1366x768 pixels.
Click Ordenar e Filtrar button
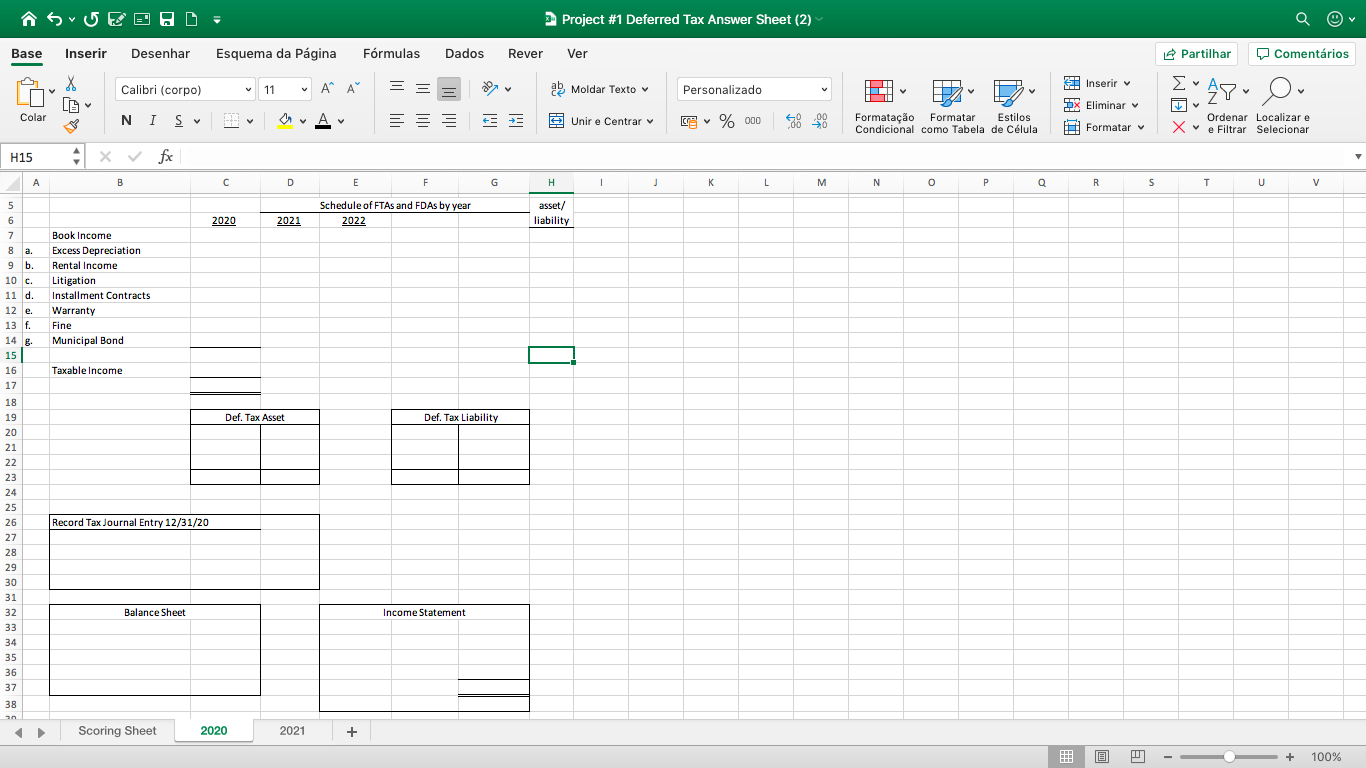[x=1226, y=107]
